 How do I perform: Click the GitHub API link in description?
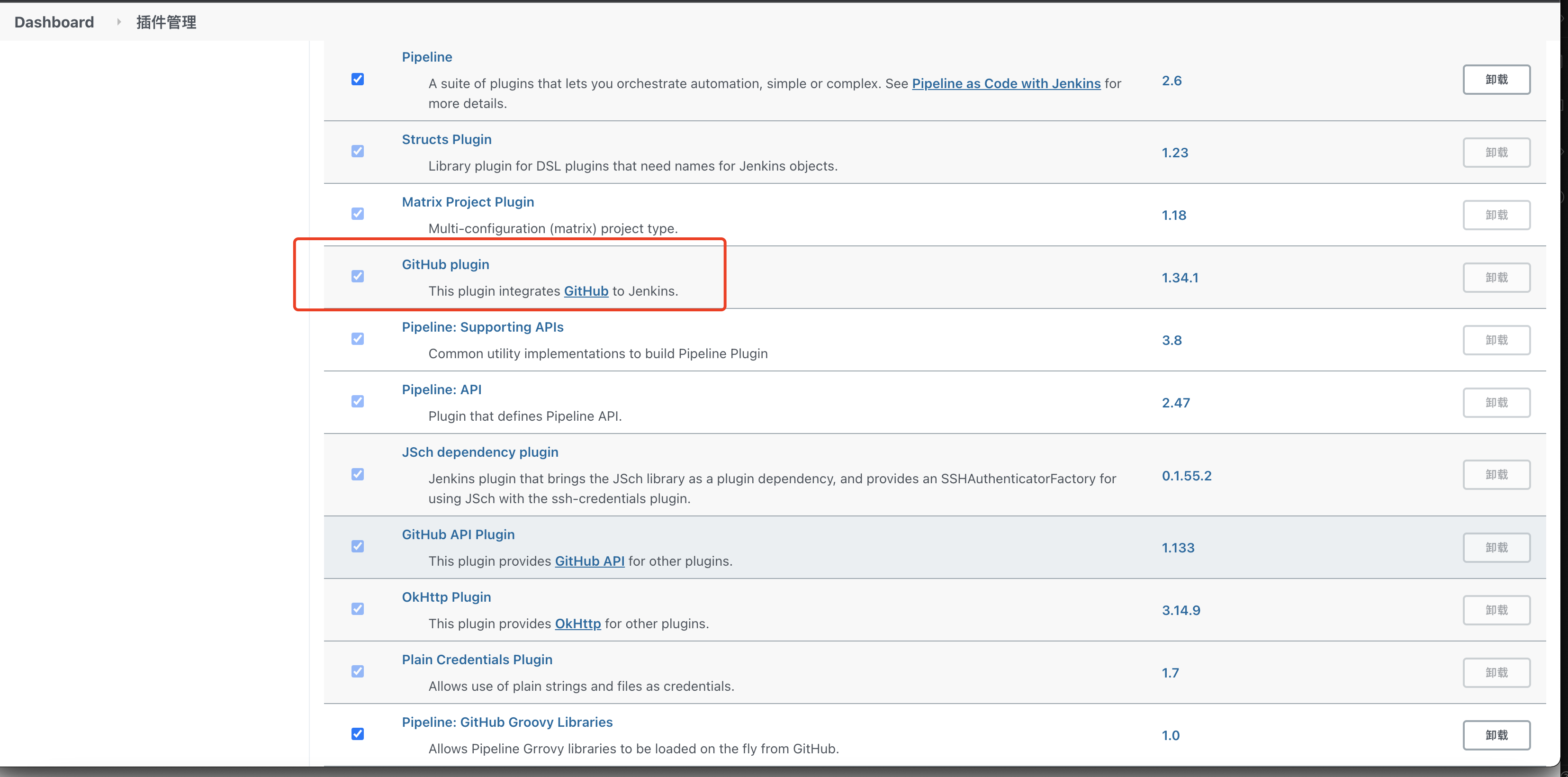coord(589,561)
